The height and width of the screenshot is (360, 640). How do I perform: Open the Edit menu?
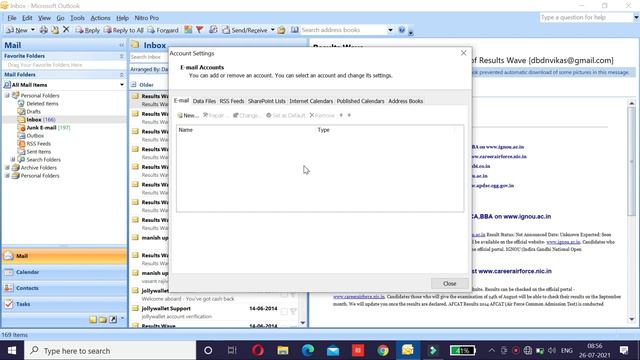point(27,18)
